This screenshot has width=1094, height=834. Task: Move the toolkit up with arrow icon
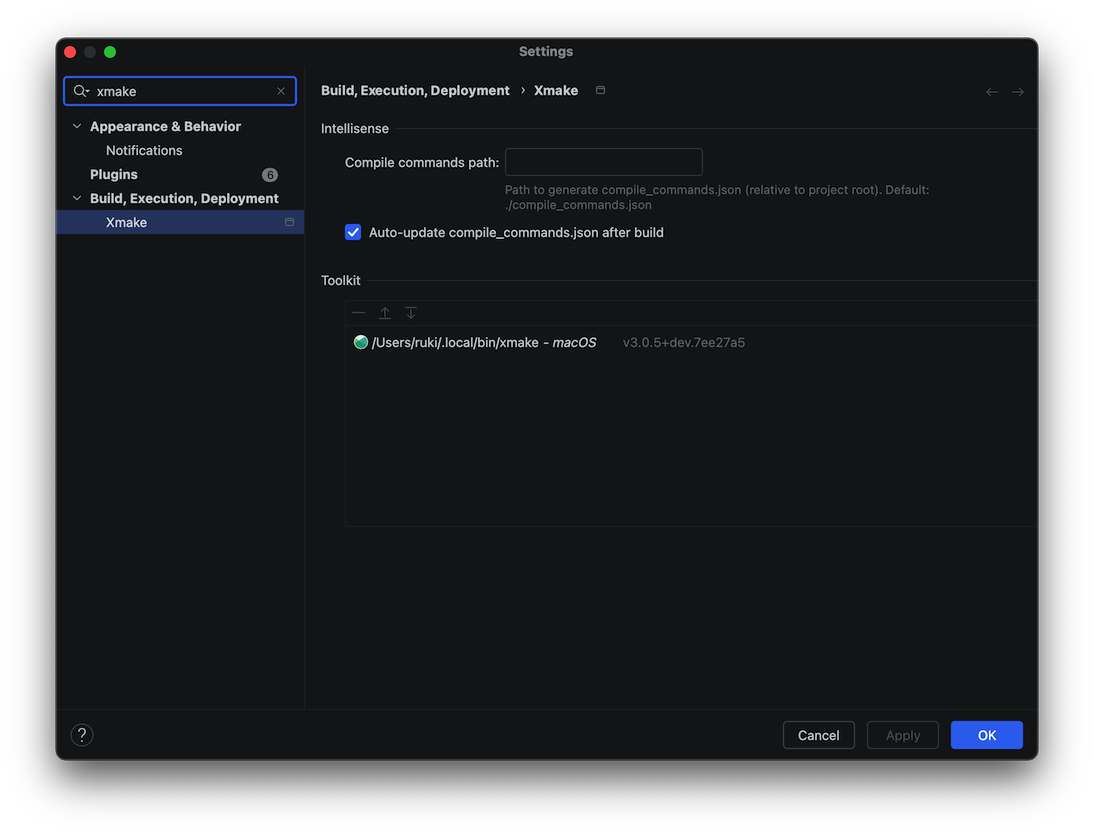(385, 313)
